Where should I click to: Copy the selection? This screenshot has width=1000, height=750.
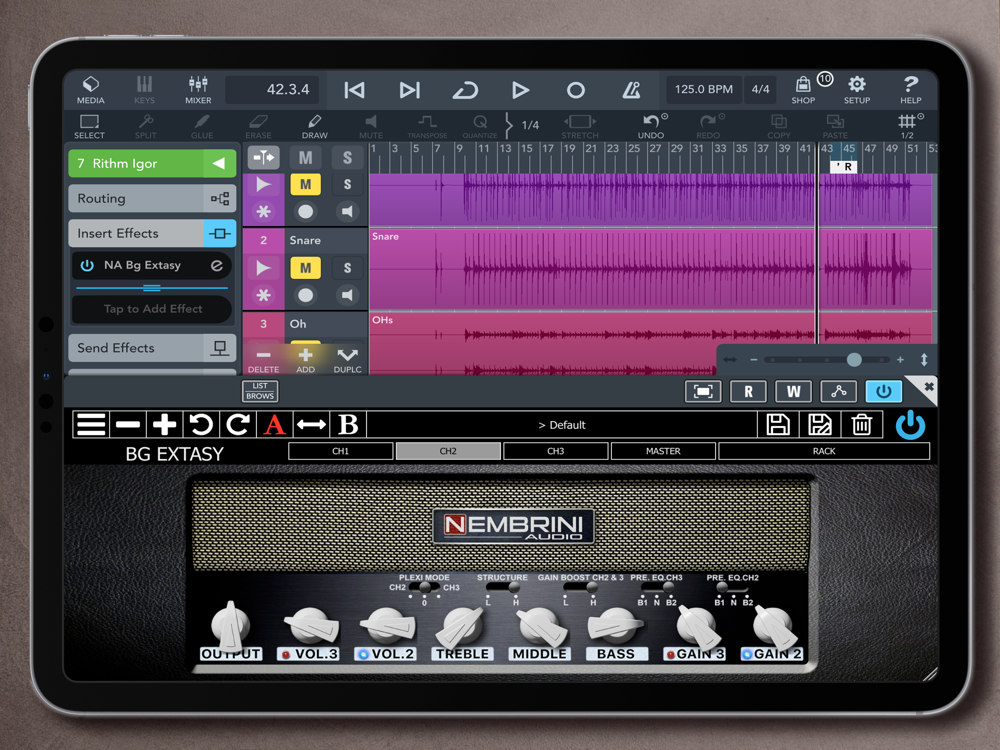pos(779,126)
